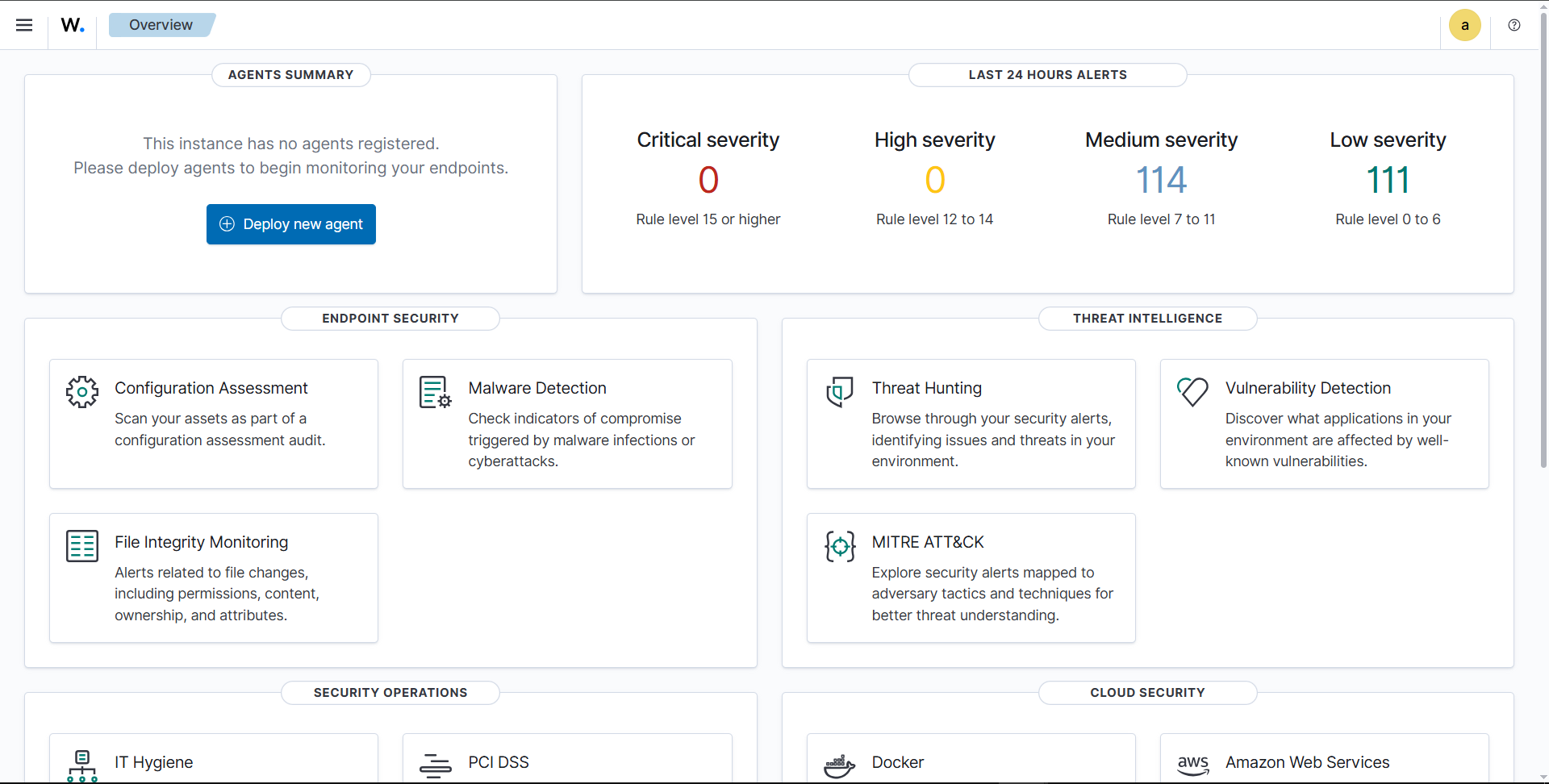Open the hamburger navigation menu
Image resolution: width=1549 pixels, height=784 pixels.
coord(24,25)
